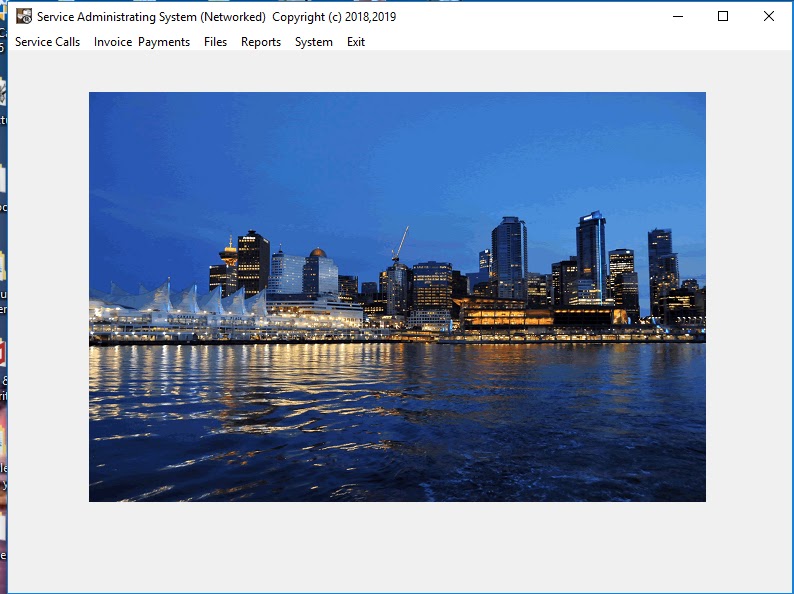This screenshot has width=794, height=594.
Task: Minimize the Service Administrating System window
Action: (x=678, y=17)
